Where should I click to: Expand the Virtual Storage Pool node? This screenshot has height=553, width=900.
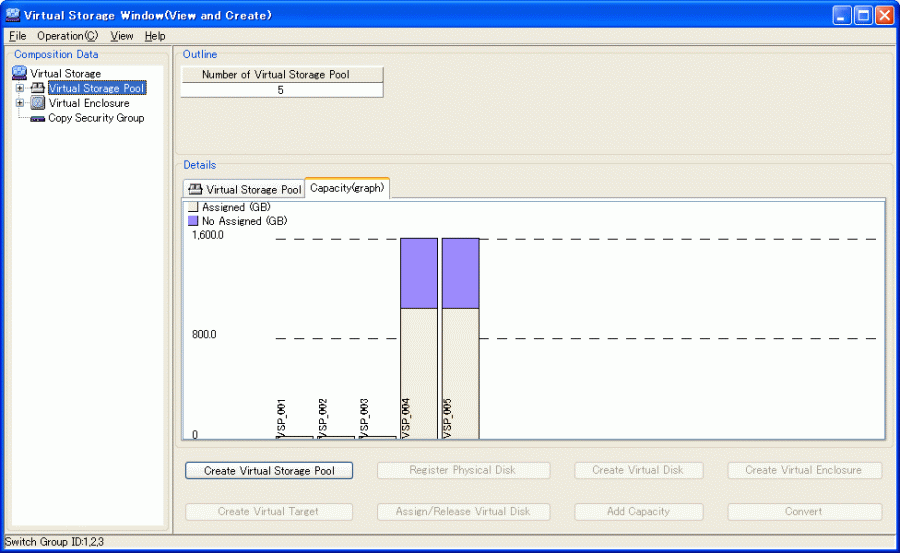point(19,88)
